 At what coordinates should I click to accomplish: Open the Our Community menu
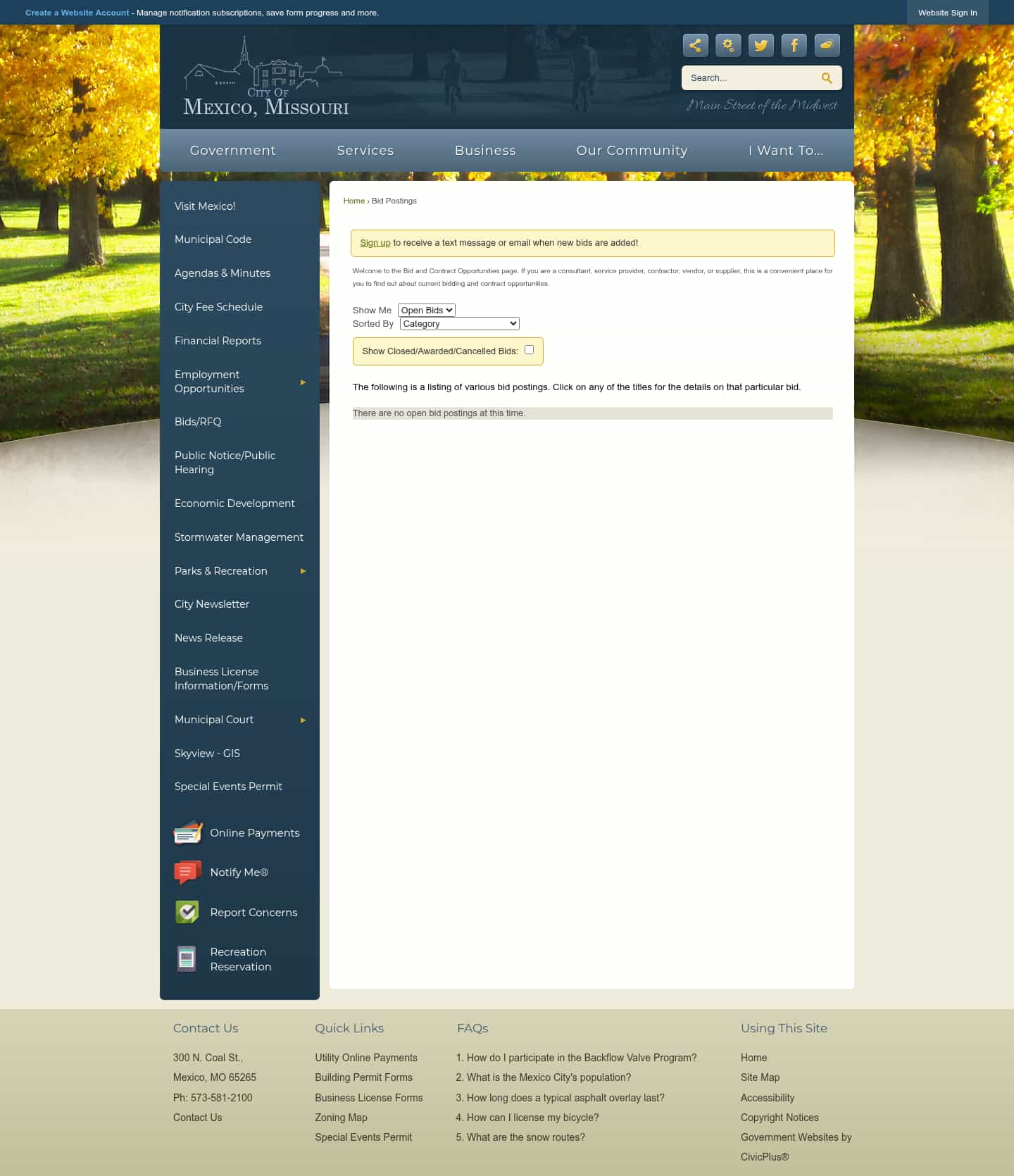click(x=632, y=150)
